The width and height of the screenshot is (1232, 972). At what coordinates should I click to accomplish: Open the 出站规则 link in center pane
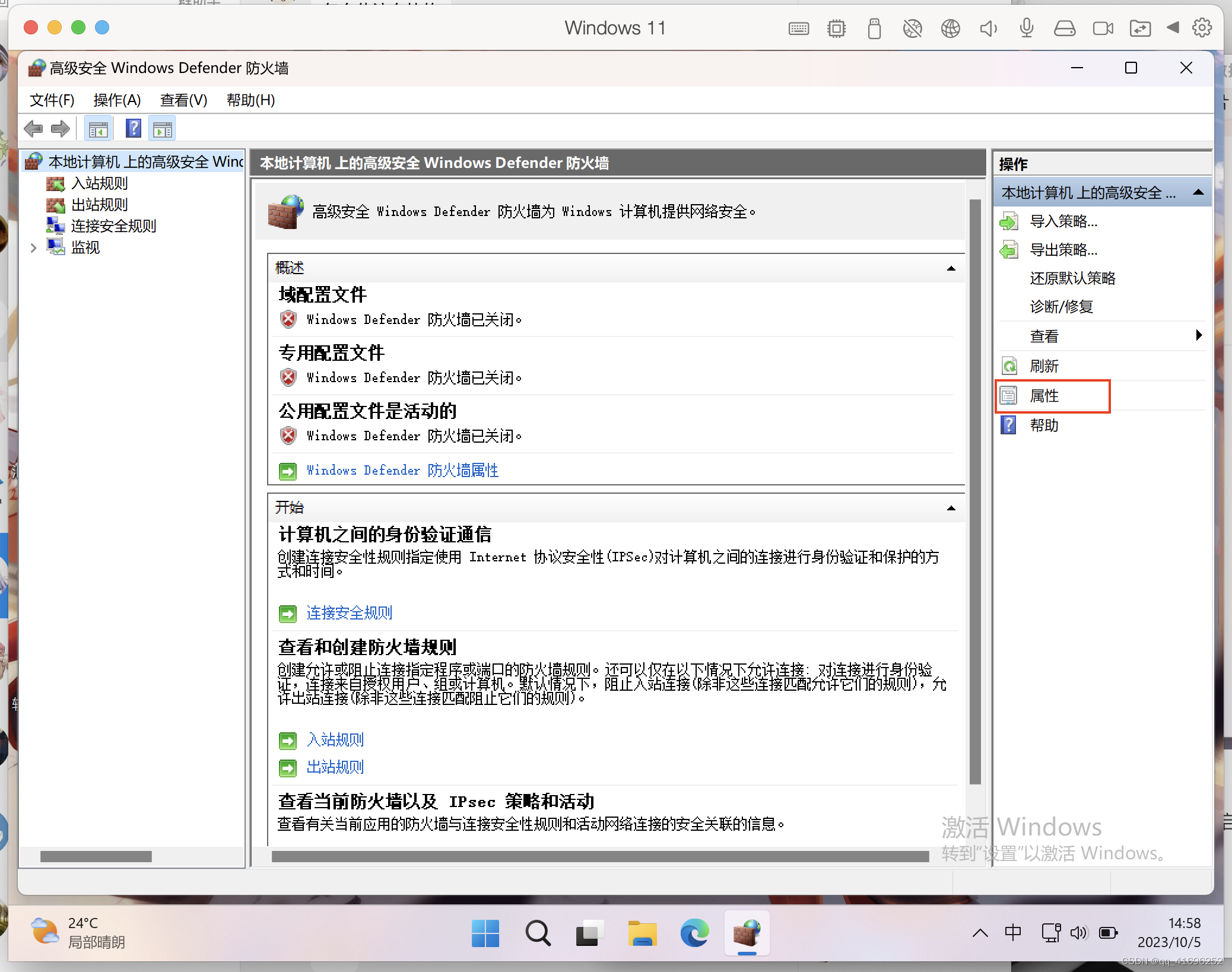point(335,767)
